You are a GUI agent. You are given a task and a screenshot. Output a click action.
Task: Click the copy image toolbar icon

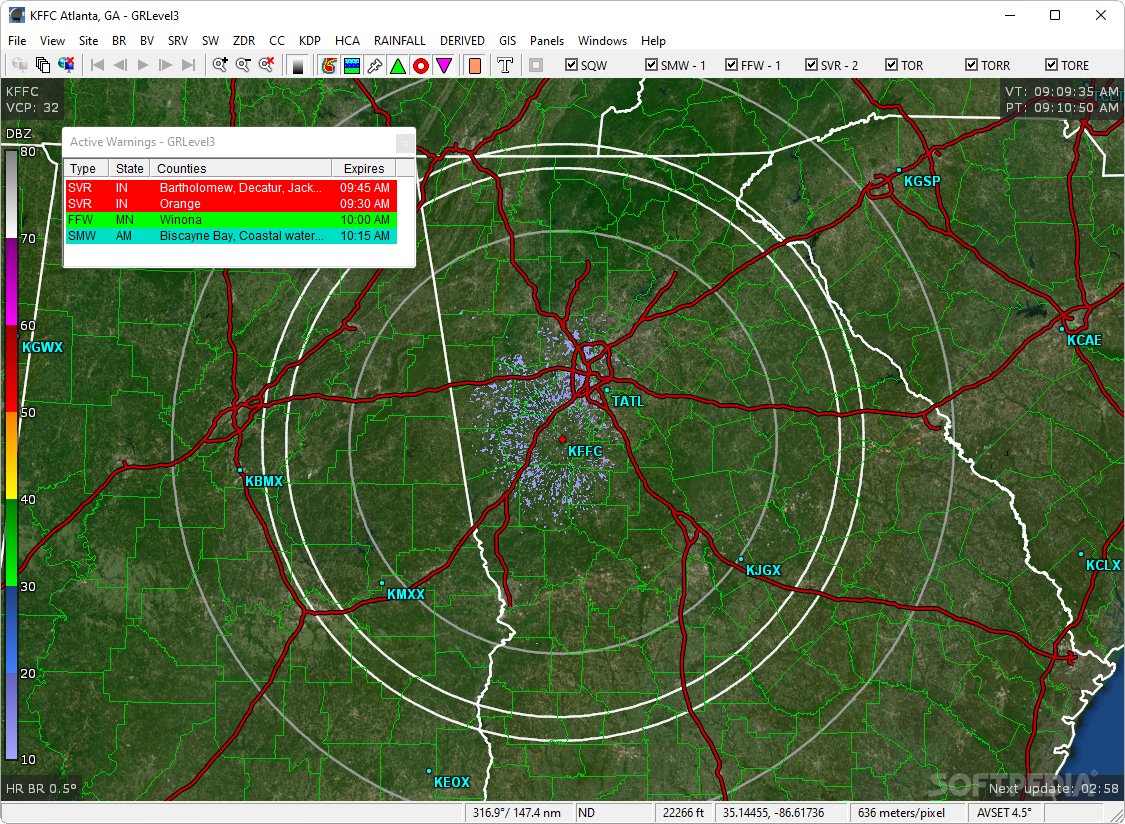(x=43, y=65)
